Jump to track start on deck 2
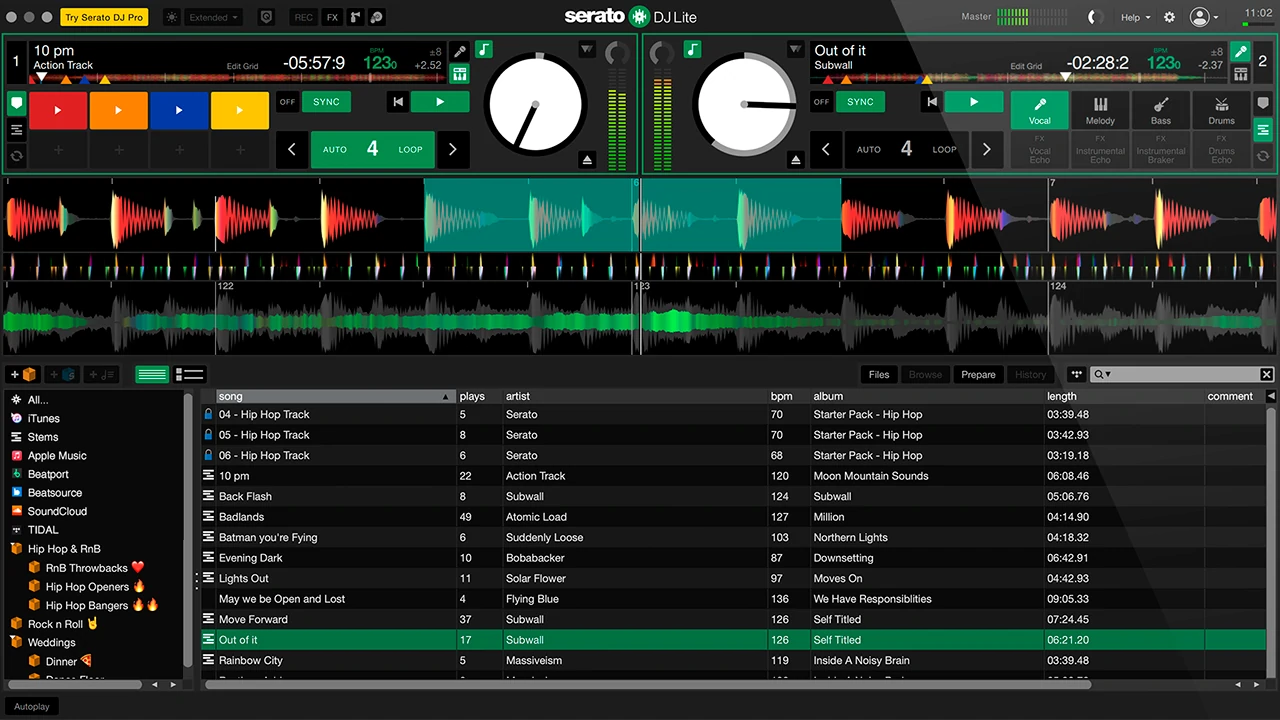The image size is (1280, 720). [x=932, y=102]
